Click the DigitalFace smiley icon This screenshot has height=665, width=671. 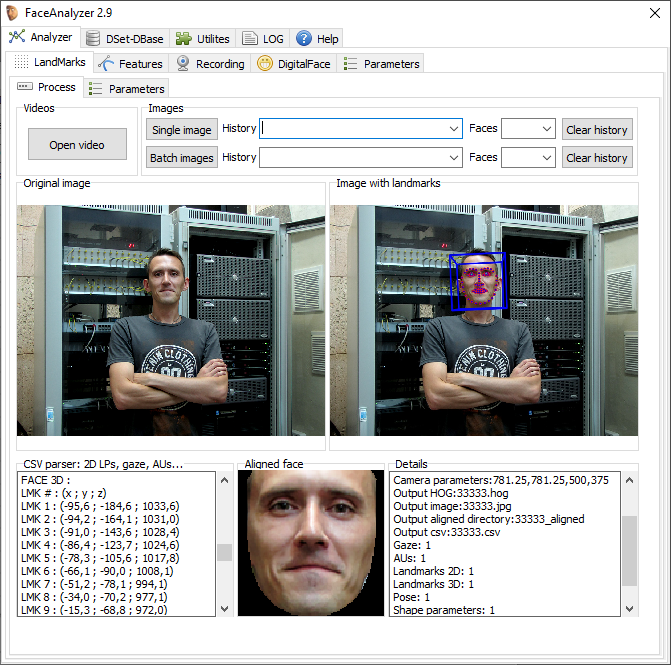point(264,64)
